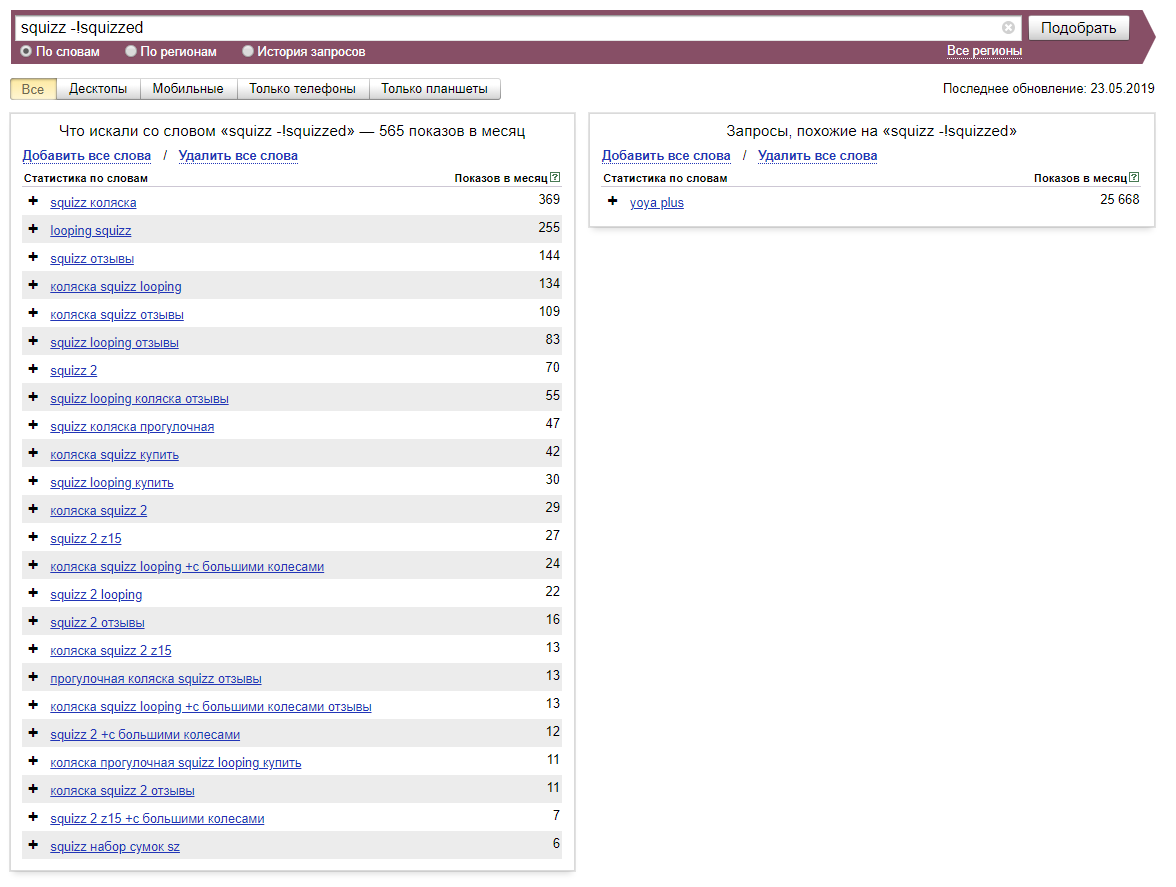The height and width of the screenshot is (887, 1176).
Task: Click right panel 'Статистика по словам' column header
Action: pyautogui.click(x=665, y=178)
